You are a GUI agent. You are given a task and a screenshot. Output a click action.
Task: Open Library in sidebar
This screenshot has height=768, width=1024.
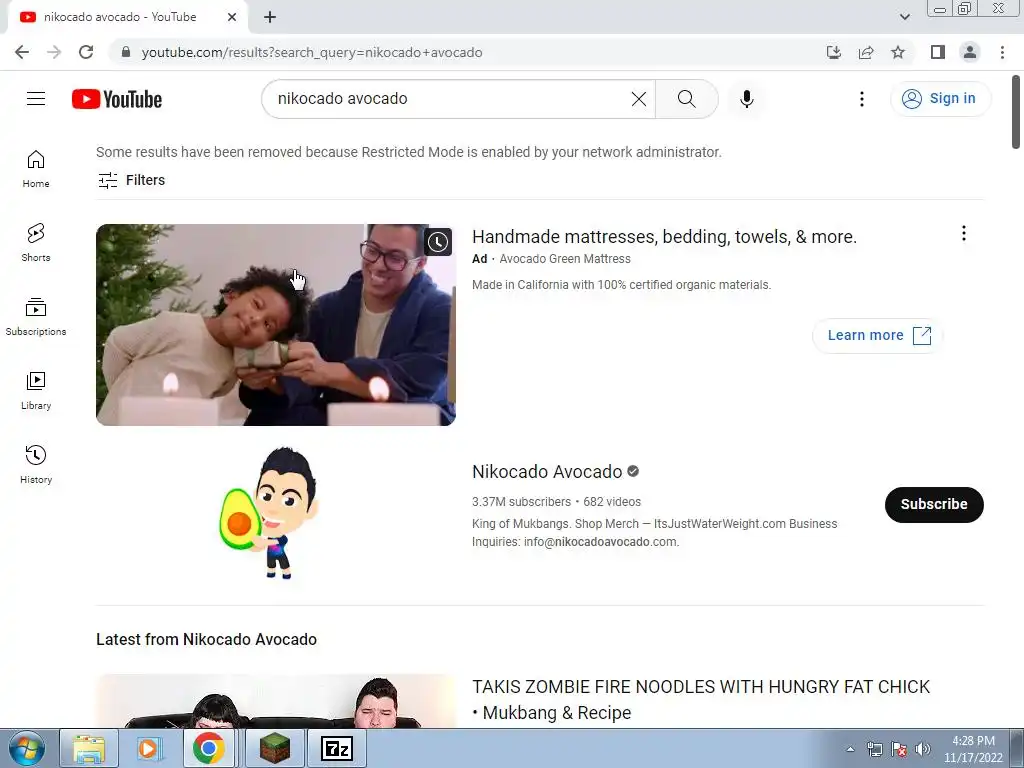36,391
